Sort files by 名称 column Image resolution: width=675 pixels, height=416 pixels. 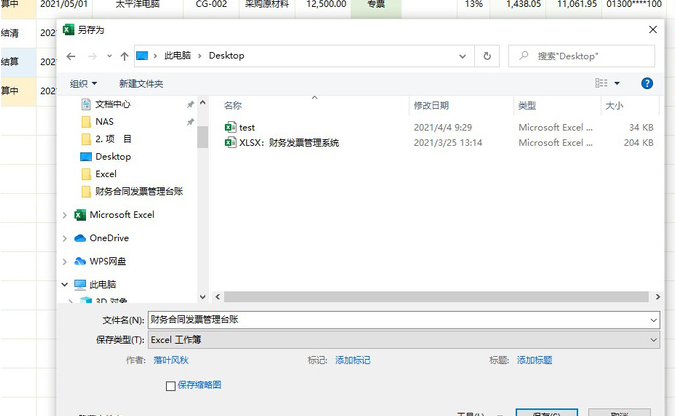click(x=233, y=106)
